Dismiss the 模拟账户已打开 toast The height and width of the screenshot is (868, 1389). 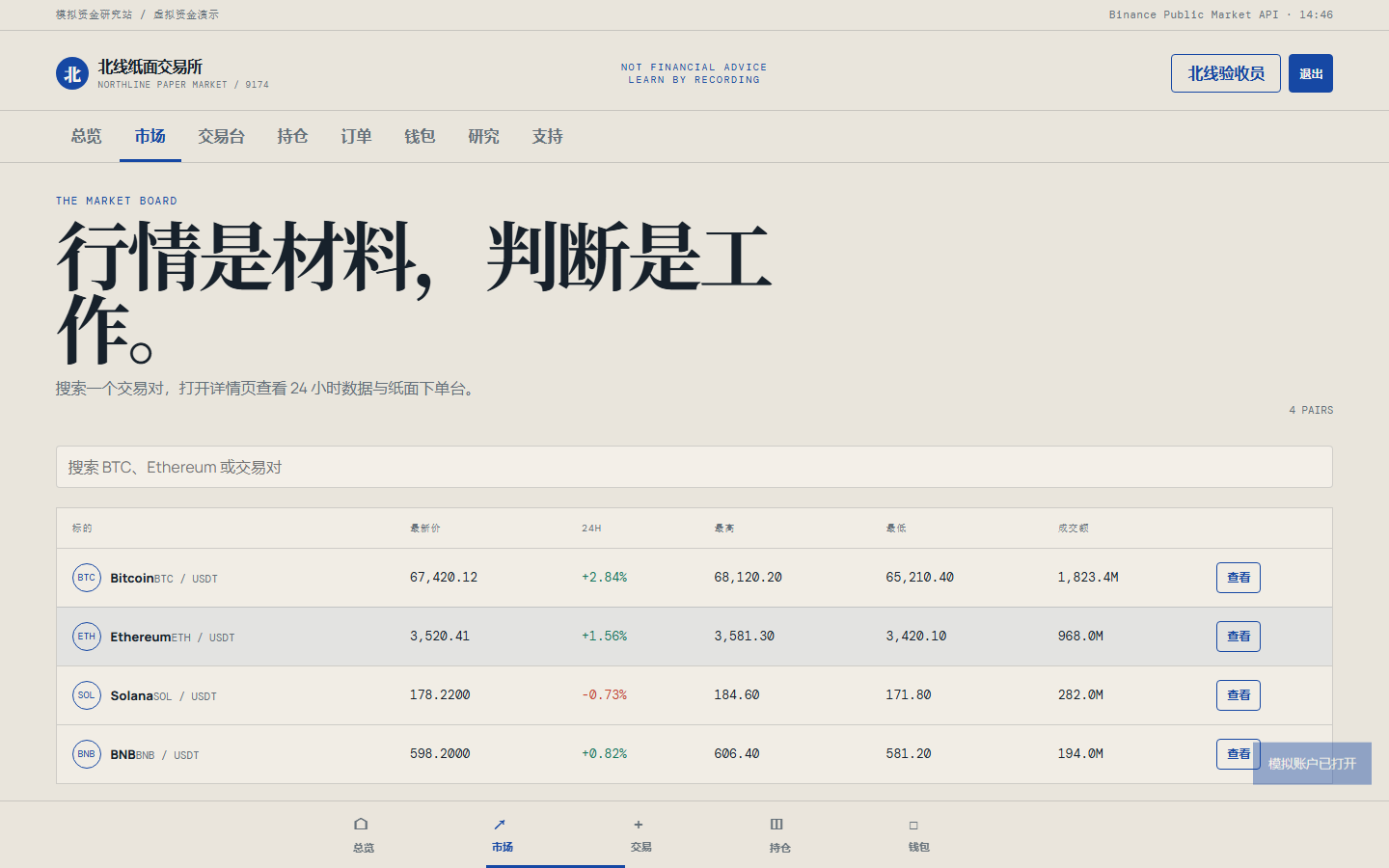pyautogui.click(x=1312, y=763)
